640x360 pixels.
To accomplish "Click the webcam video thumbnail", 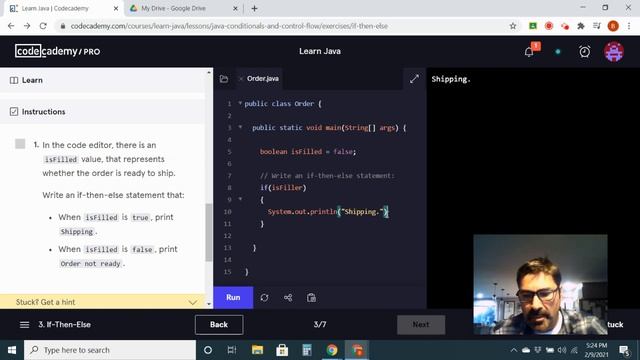I will (540, 284).
